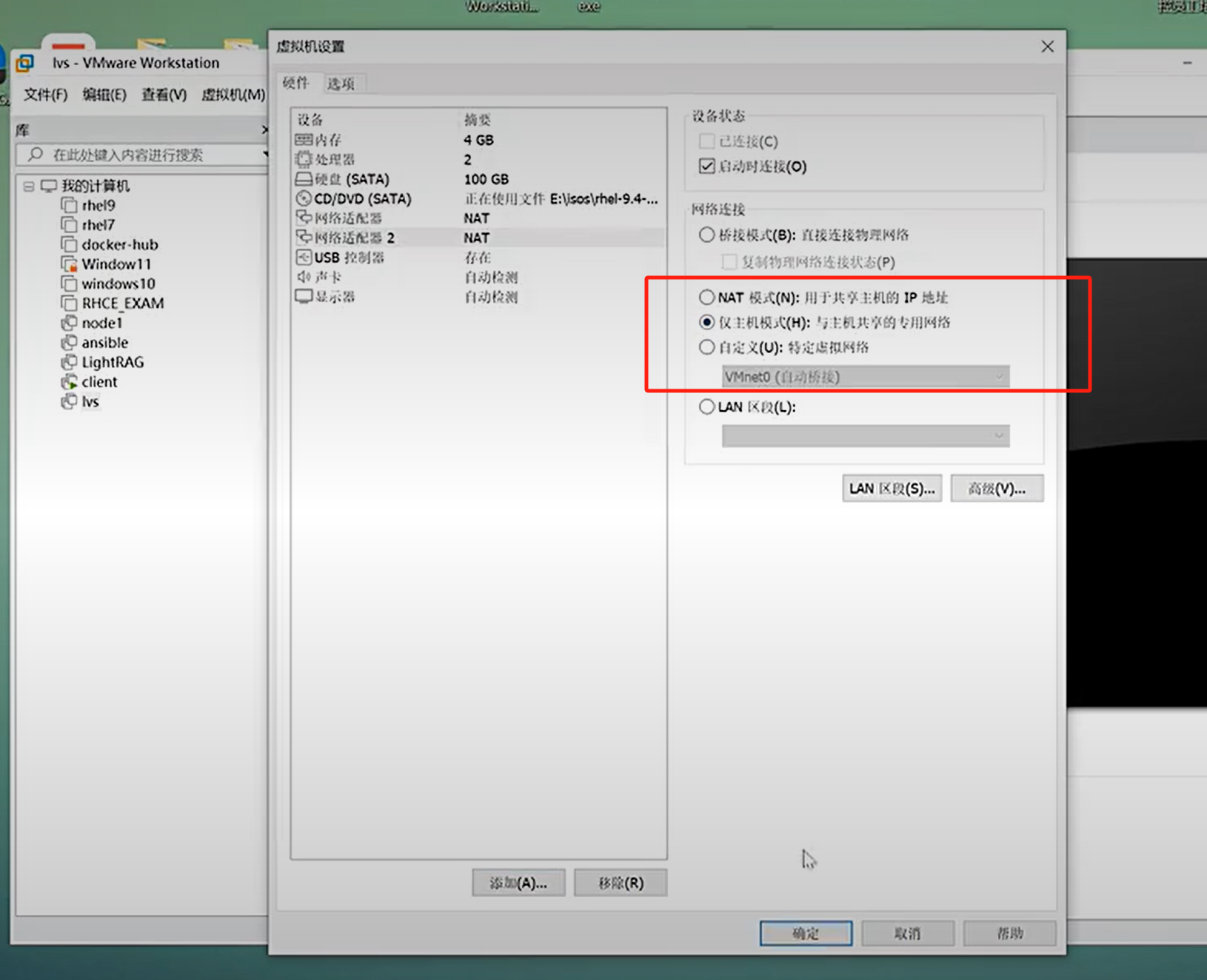Click the running client VM icon

click(x=69, y=382)
